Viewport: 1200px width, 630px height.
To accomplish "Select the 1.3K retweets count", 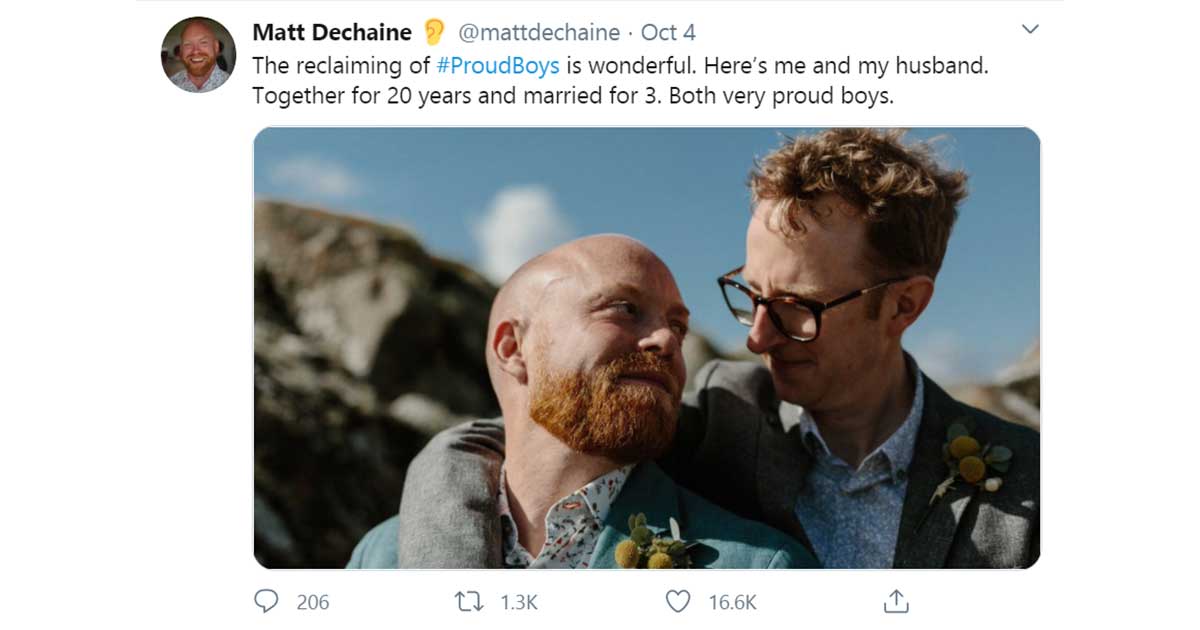I will coord(519,602).
